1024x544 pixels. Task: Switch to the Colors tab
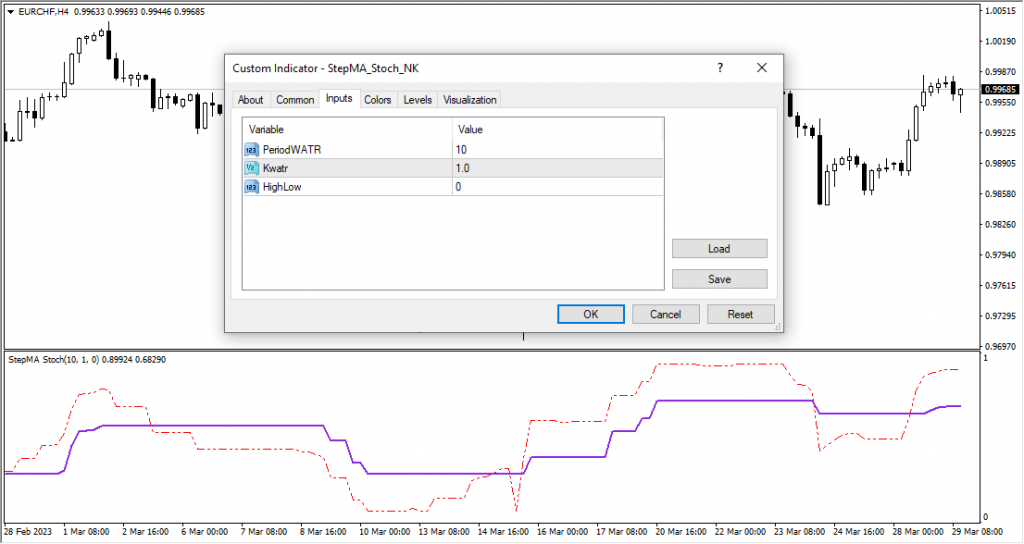tap(377, 100)
